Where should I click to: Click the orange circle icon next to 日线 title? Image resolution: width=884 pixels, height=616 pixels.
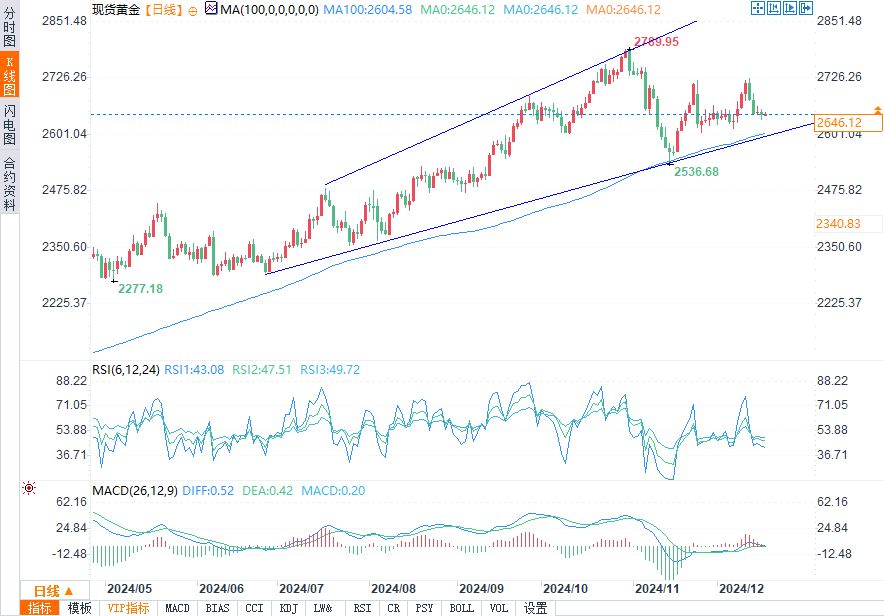click(x=193, y=9)
